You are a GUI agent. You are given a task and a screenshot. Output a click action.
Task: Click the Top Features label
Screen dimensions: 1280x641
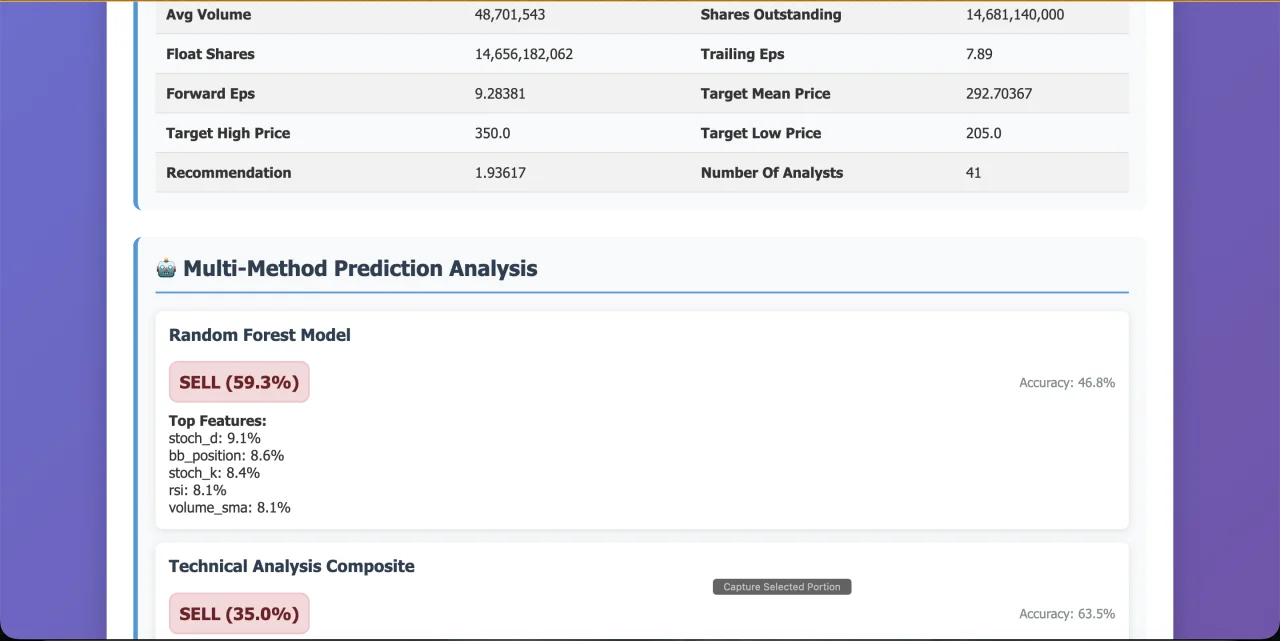(x=218, y=421)
